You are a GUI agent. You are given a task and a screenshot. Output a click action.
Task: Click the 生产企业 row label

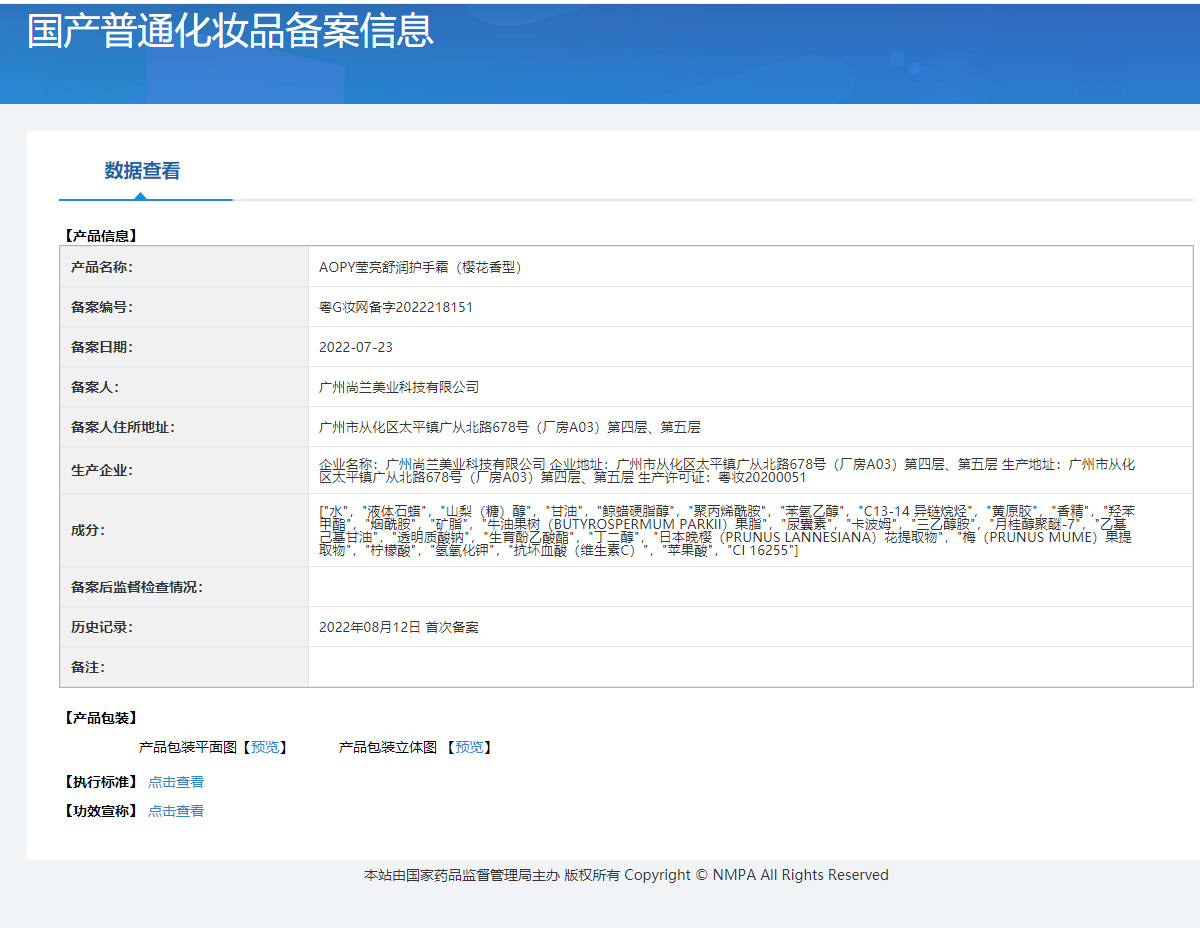click(x=102, y=470)
